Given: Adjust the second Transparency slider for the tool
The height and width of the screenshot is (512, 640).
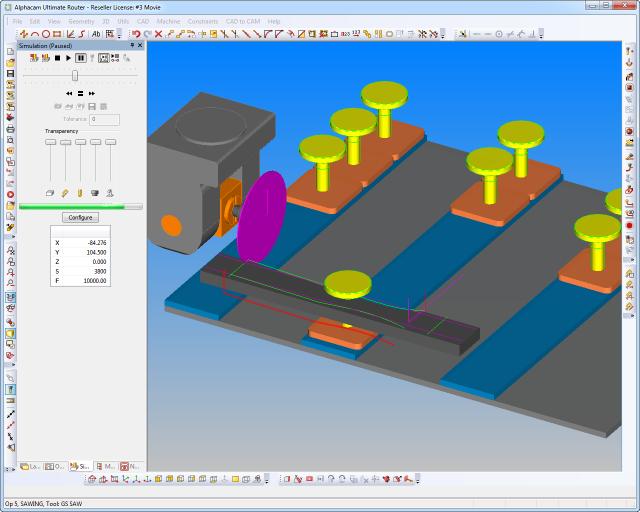Looking at the screenshot, I should pyautogui.click(x=65, y=142).
